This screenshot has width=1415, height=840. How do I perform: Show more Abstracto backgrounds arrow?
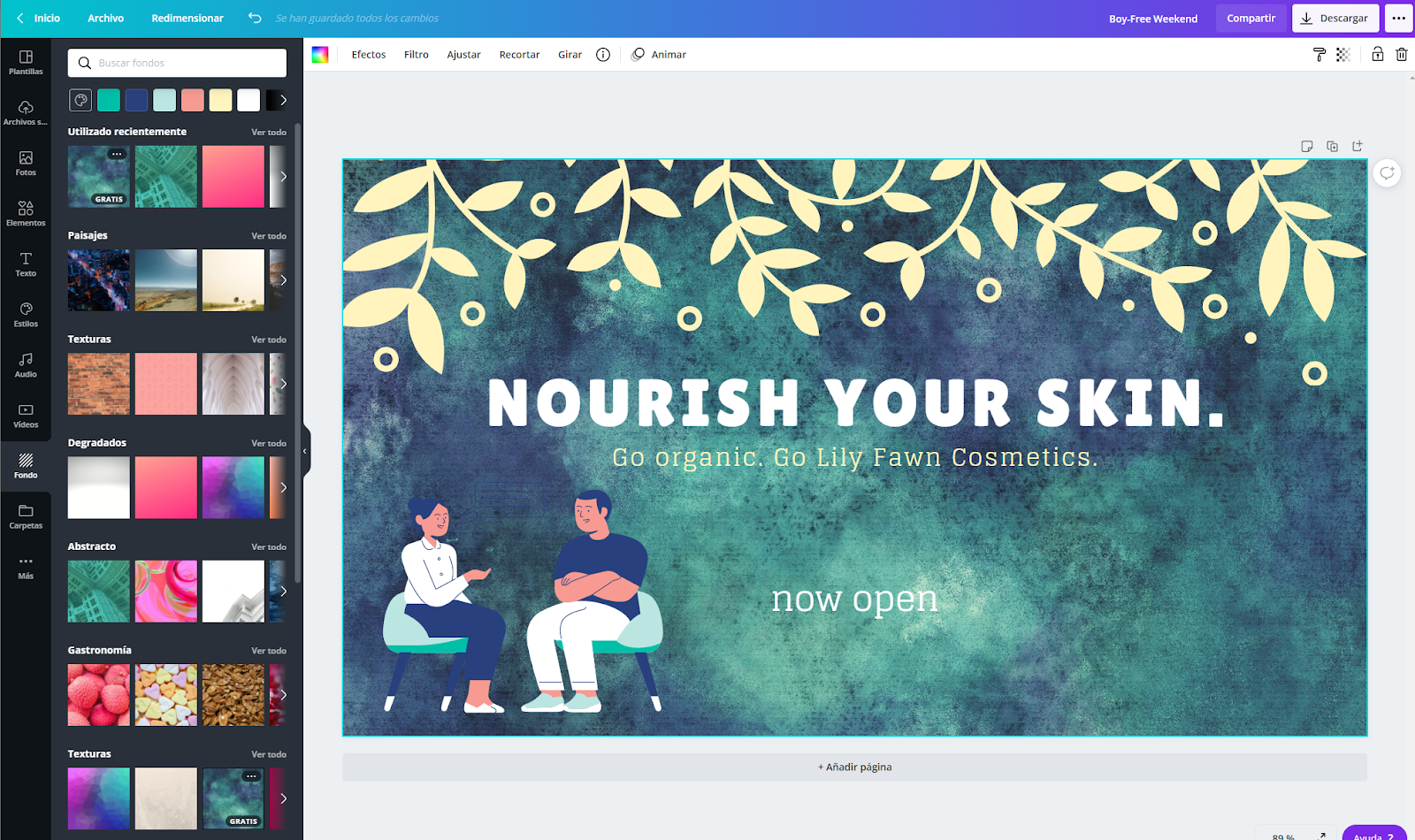pyautogui.click(x=283, y=591)
